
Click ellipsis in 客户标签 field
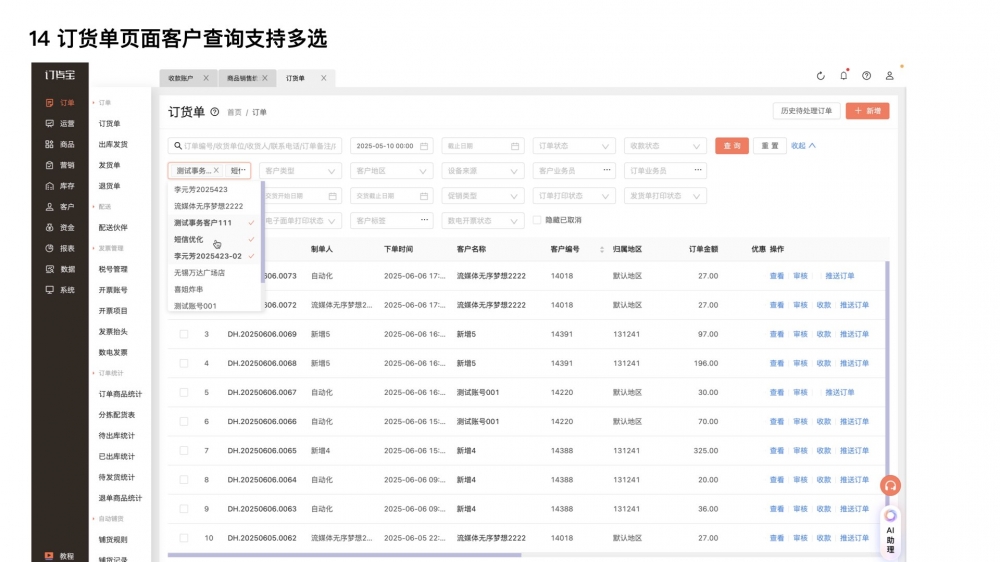[424, 220]
